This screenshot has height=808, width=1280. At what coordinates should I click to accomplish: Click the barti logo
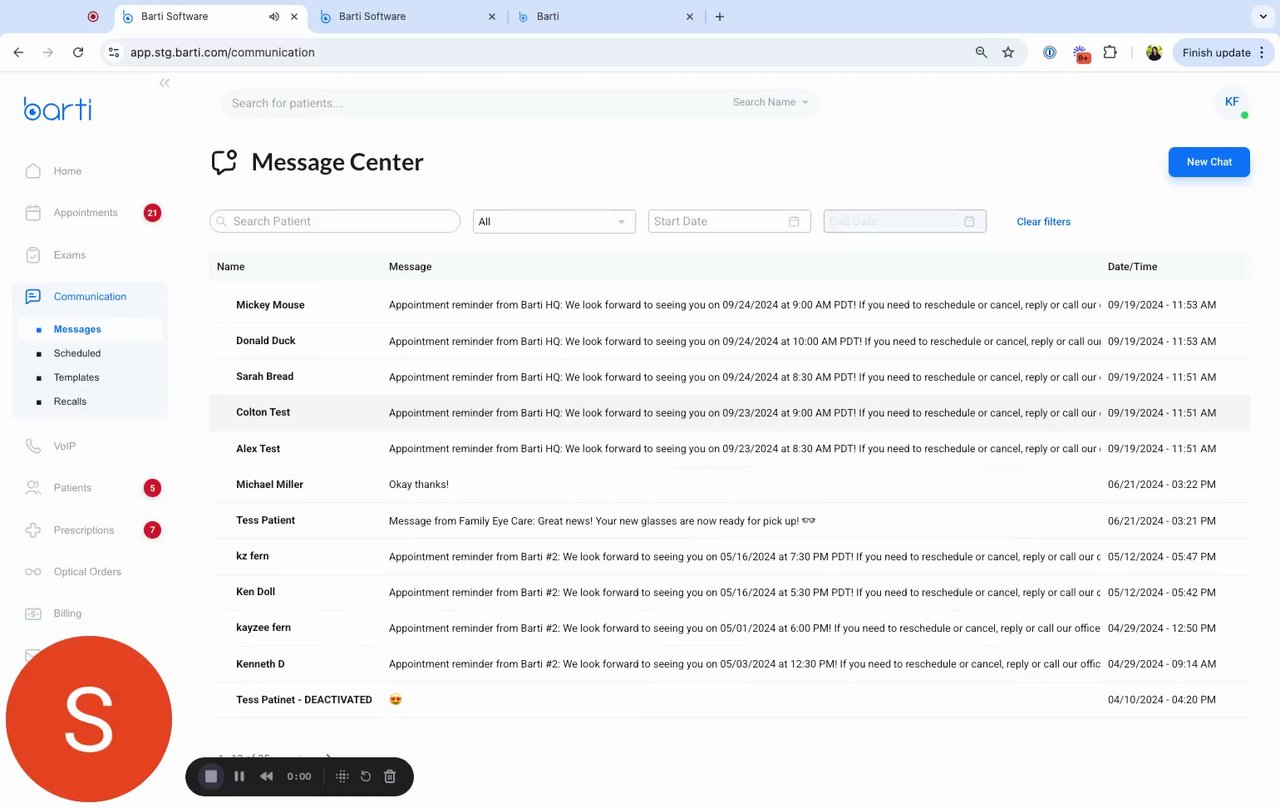pyautogui.click(x=58, y=109)
